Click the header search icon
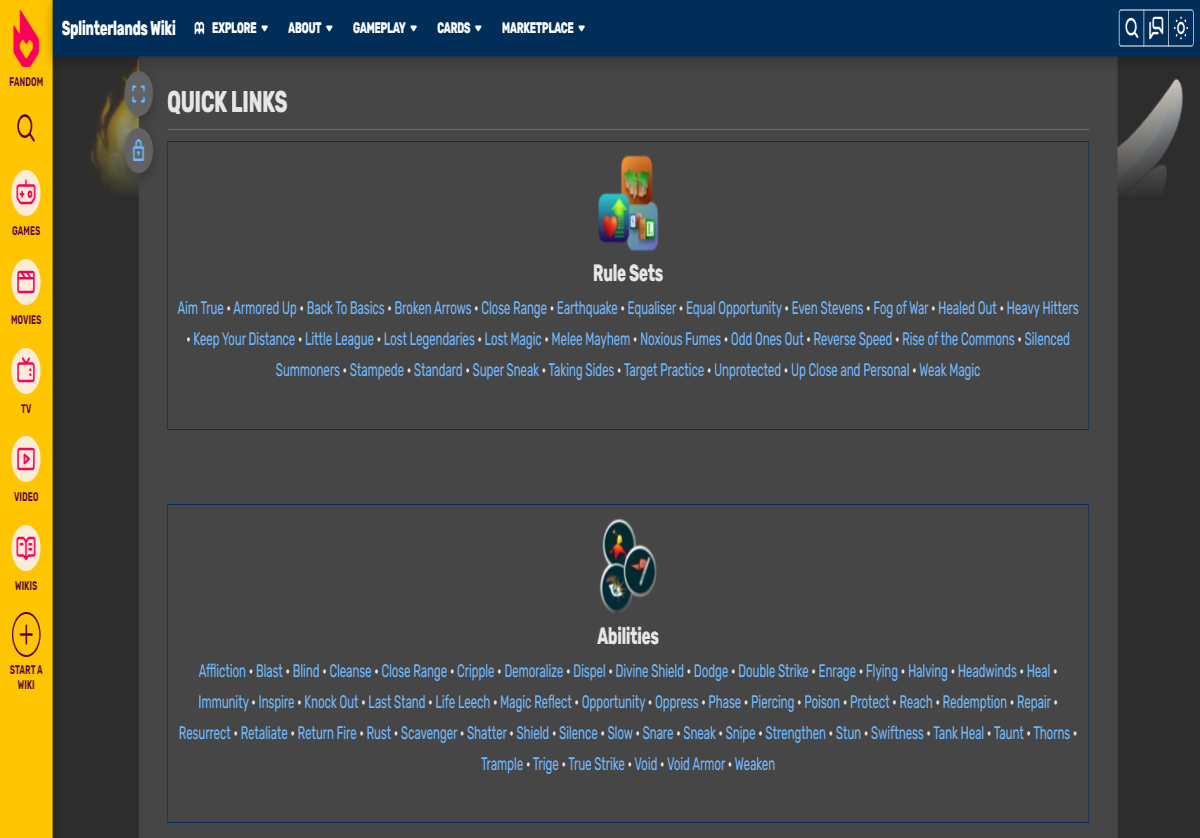This screenshot has width=1200, height=838. click(1132, 28)
